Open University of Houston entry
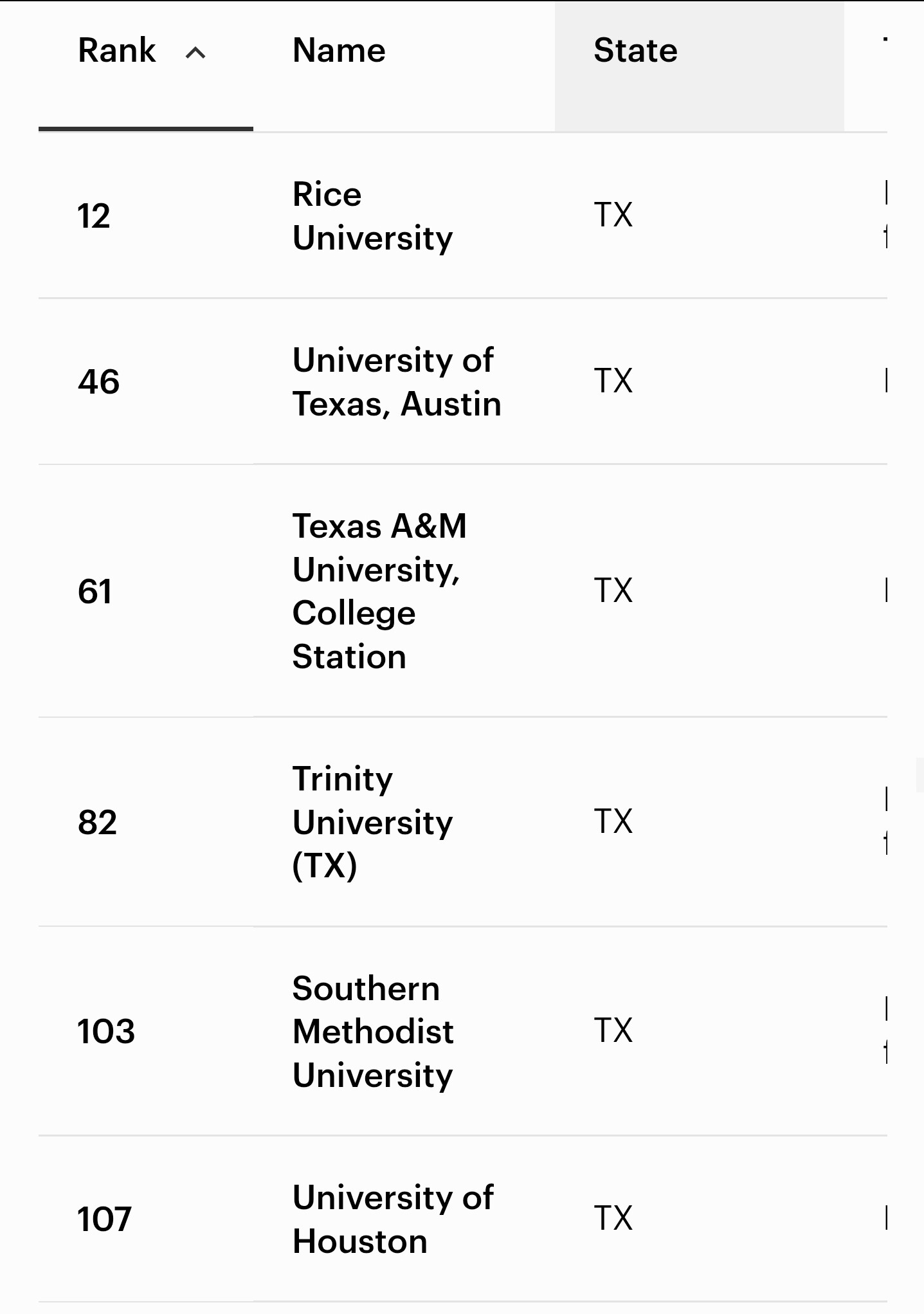The width and height of the screenshot is (924, 1314). 392,1219
